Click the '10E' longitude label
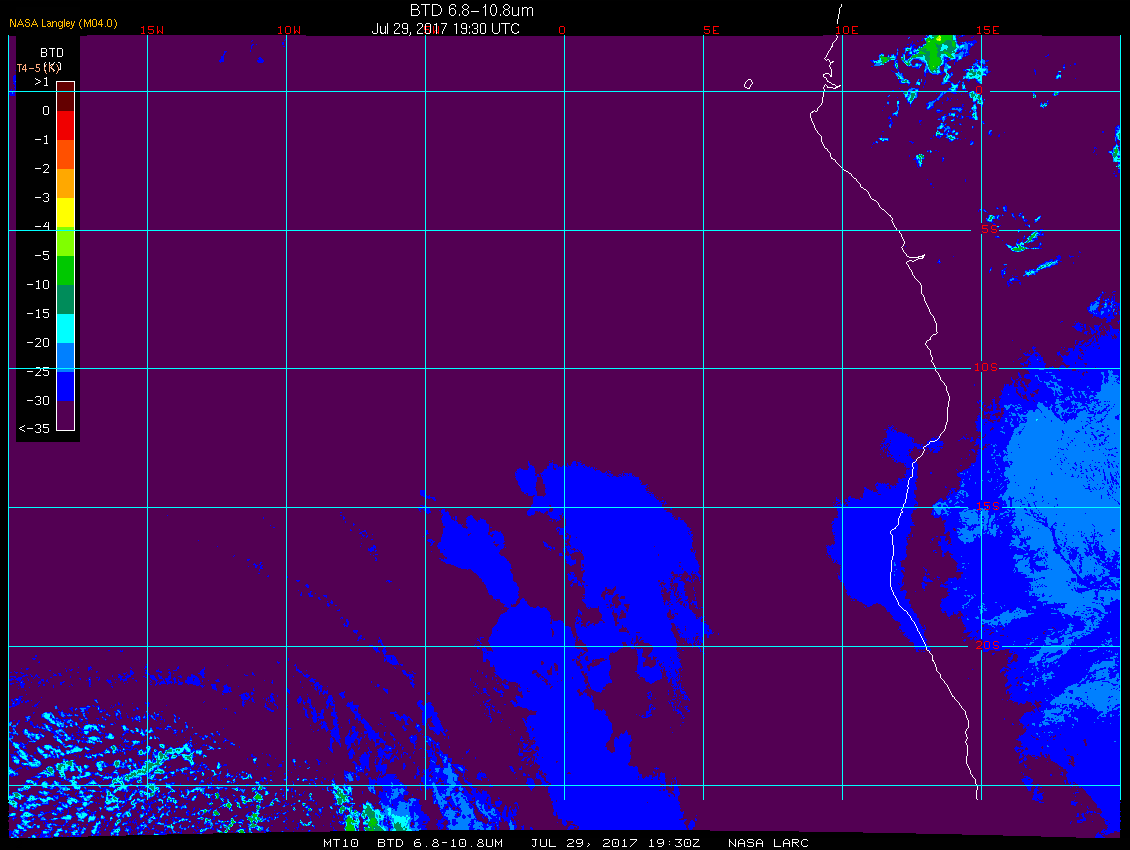Screen dimensions: 1130x850 (847, 30)
